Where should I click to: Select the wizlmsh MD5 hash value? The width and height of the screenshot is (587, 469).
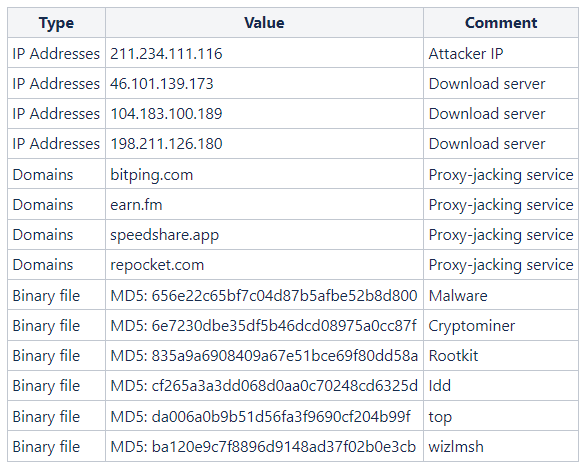pos(263,447)
